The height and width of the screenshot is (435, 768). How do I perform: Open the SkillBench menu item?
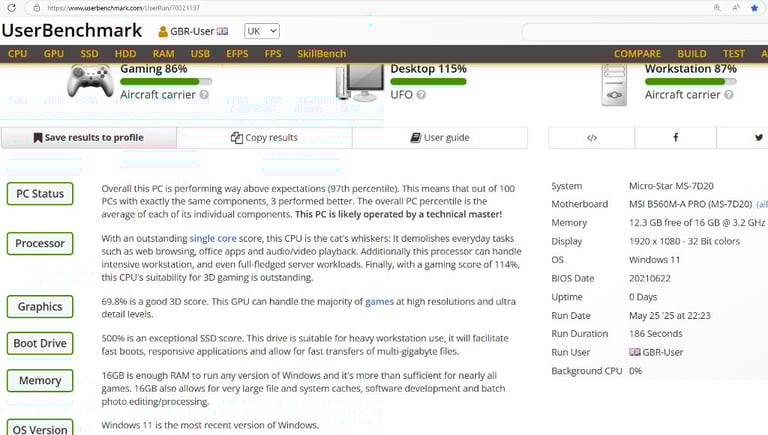click(x=321, y=54)
